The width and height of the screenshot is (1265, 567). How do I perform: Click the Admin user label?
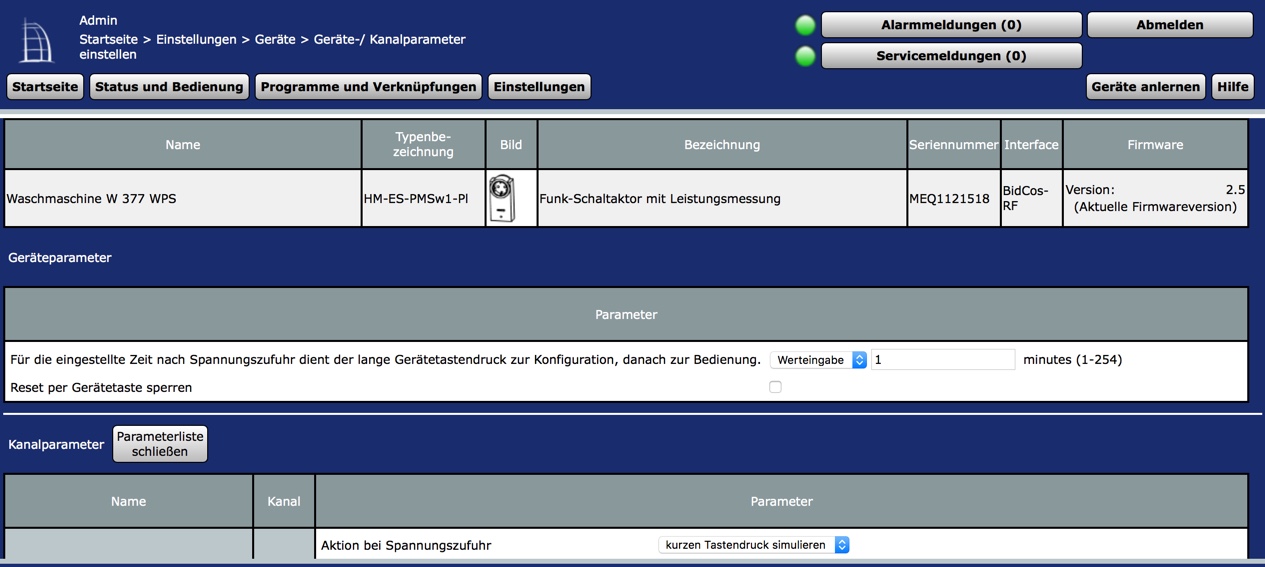[x=98, y=20]
